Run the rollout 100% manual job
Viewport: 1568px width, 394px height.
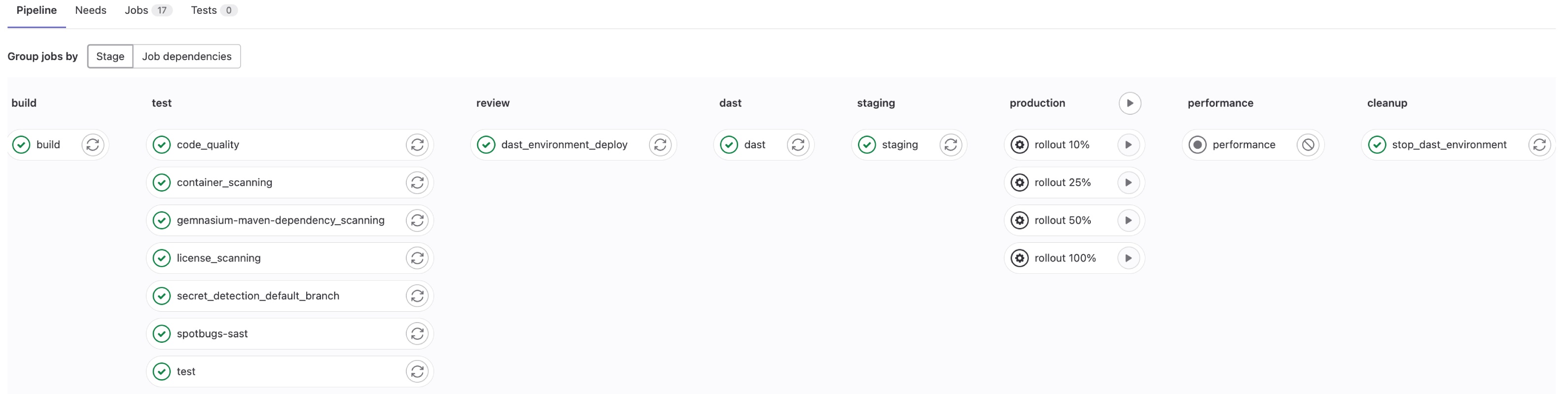1129,258
